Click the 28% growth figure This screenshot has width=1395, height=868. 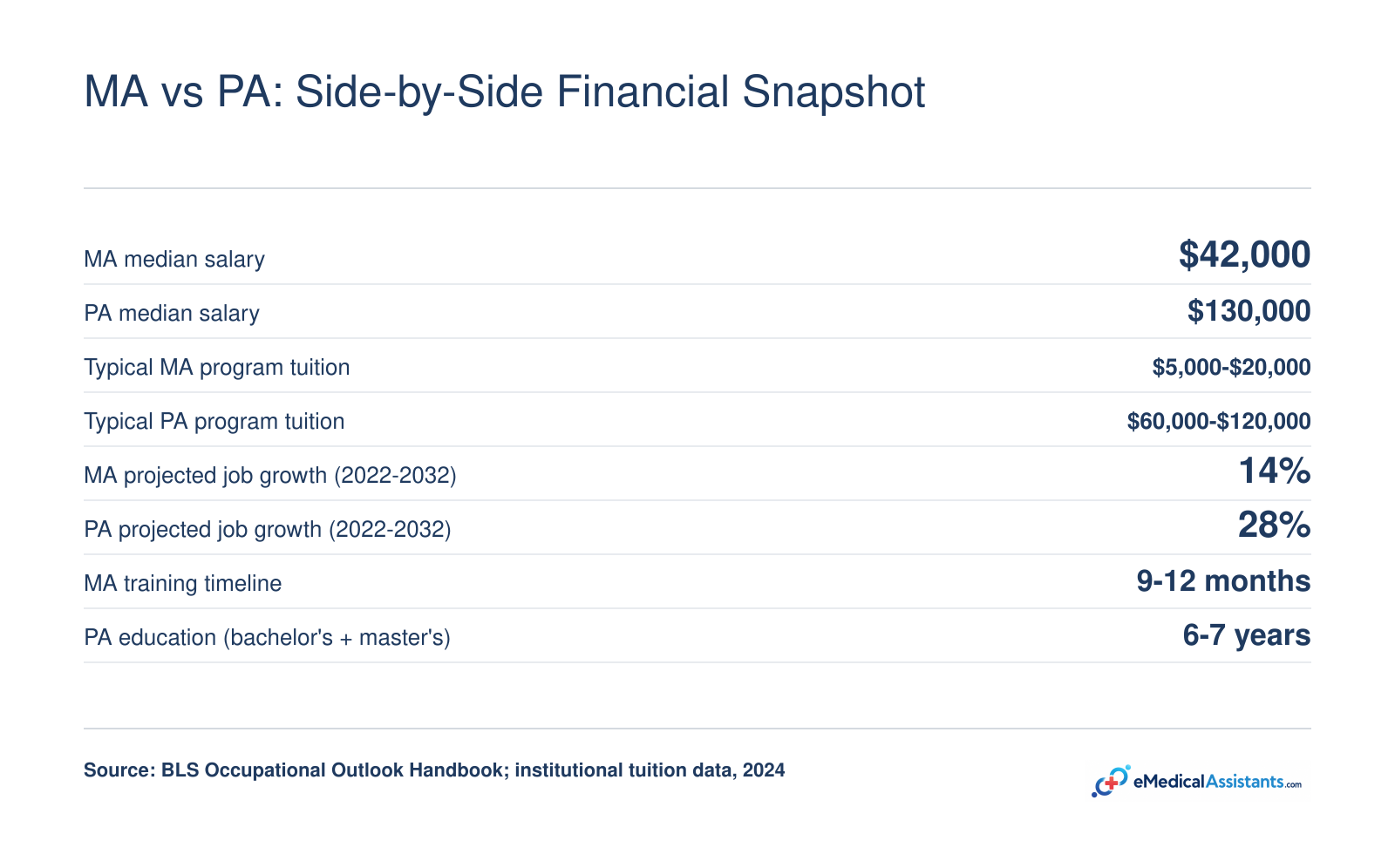point(1275,525)
